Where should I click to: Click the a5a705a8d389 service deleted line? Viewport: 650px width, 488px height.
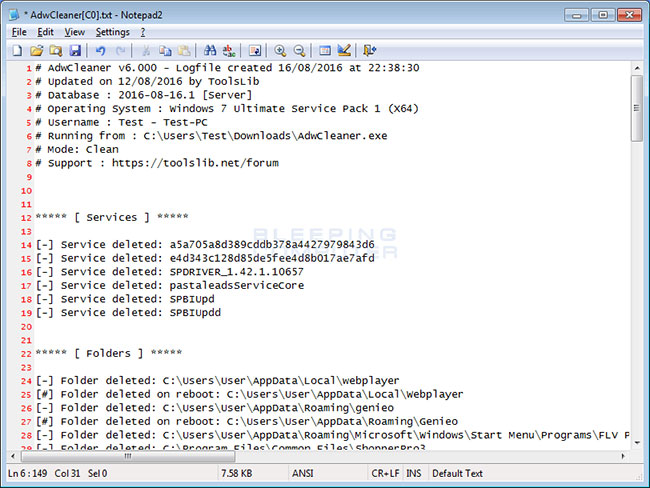tap(205, 245)
